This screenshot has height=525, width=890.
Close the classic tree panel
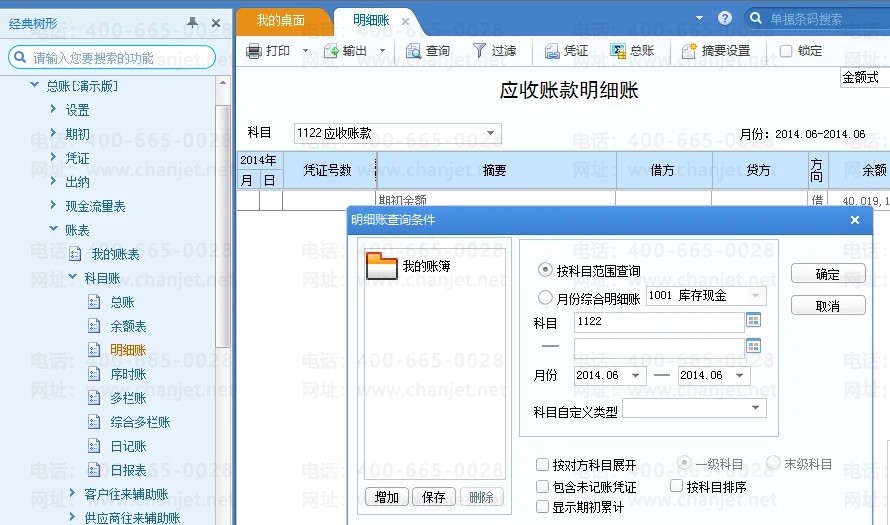click(216, 23)
